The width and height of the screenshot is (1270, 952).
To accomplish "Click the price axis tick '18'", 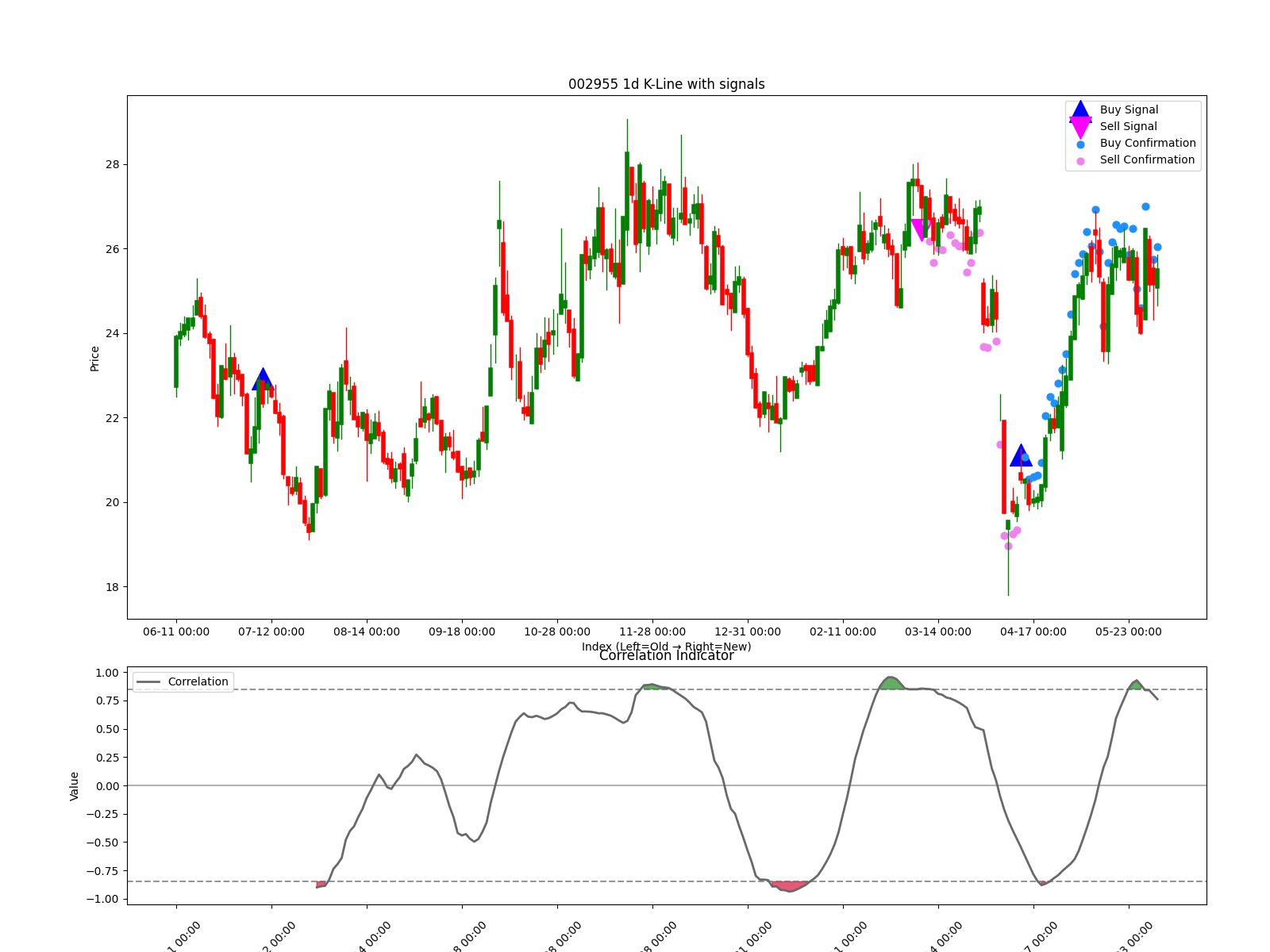I will 113,587.
